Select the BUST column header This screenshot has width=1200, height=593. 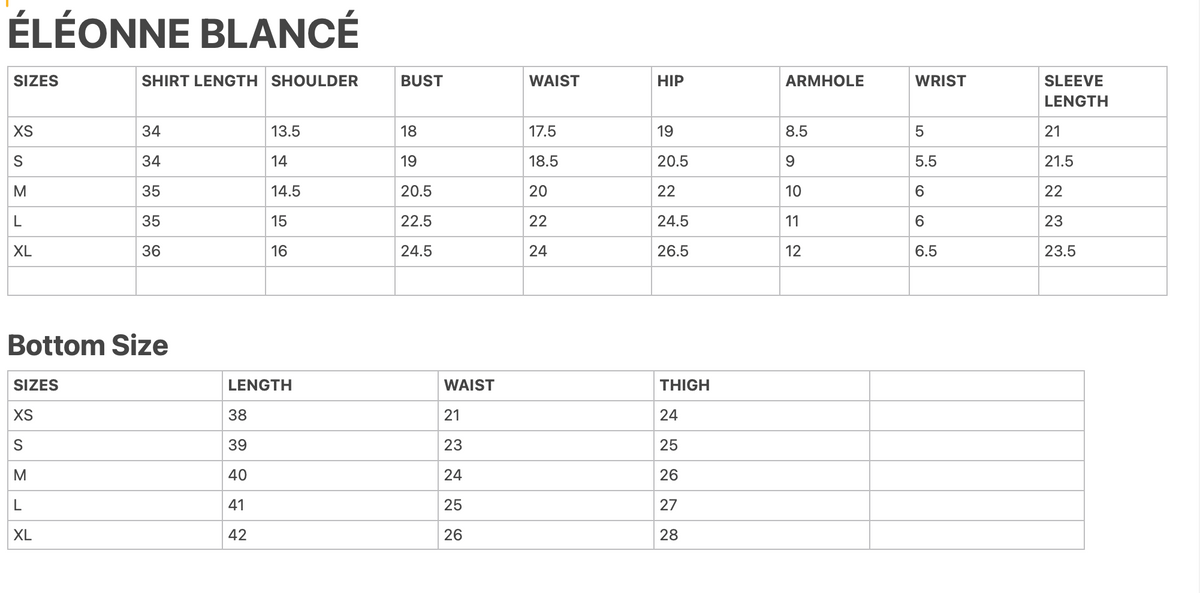[x=421, y=81]
